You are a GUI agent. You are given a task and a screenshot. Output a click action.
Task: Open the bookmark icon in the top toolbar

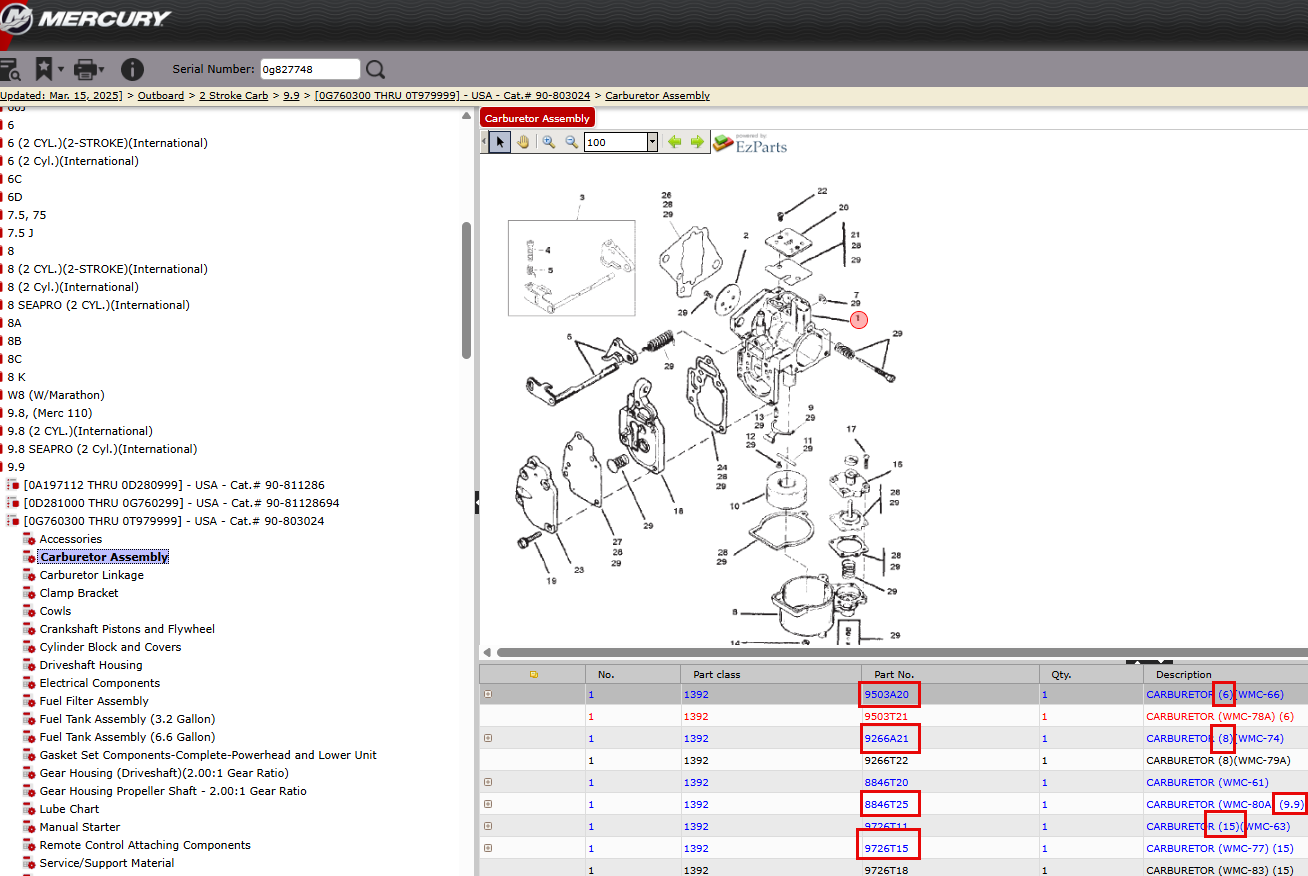coord(44,69)
